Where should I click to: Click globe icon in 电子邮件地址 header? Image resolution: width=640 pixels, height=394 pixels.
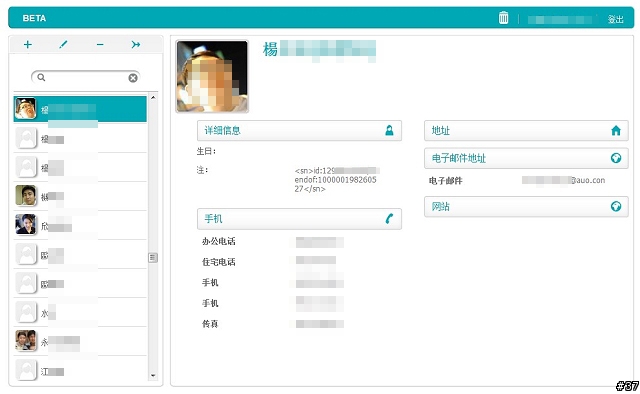click(616, 158)
